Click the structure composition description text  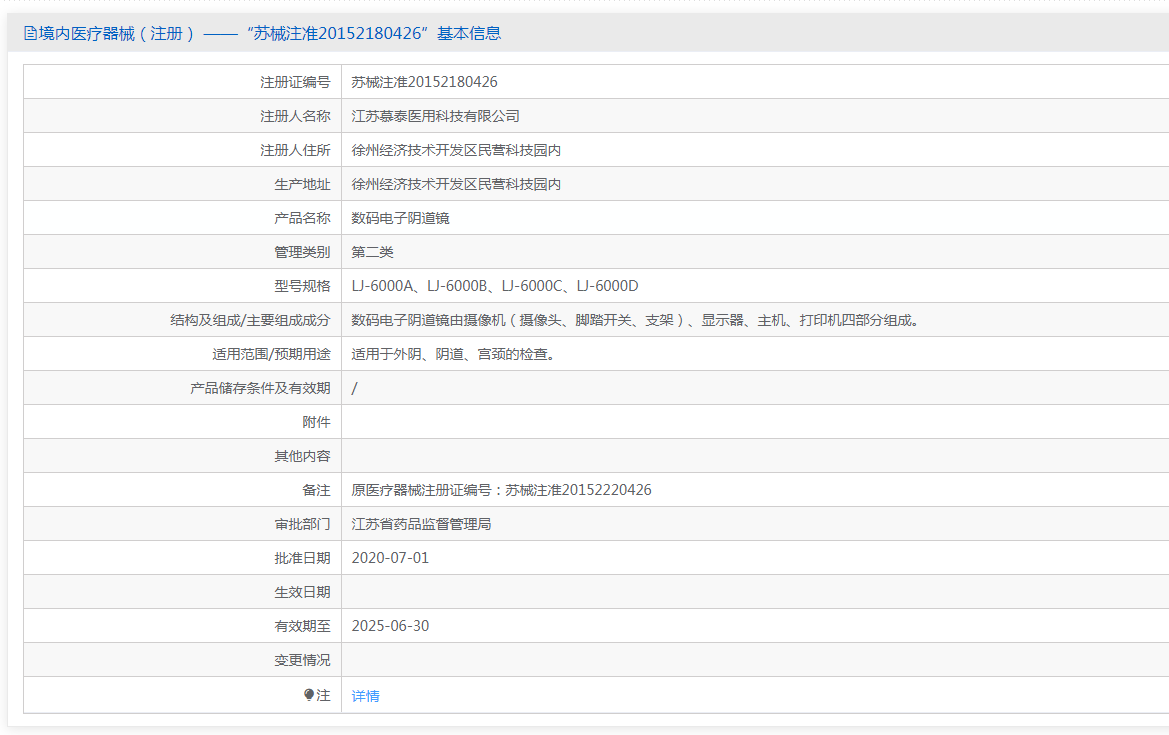point(635,321)
